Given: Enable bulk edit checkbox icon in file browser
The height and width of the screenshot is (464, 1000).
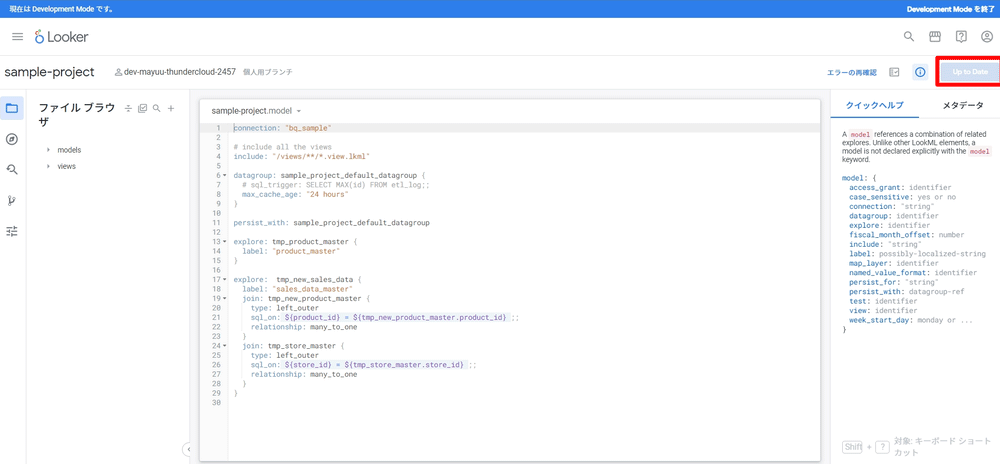Looking at the screenshot, I should pyautogui.click(x=142, y=108).
